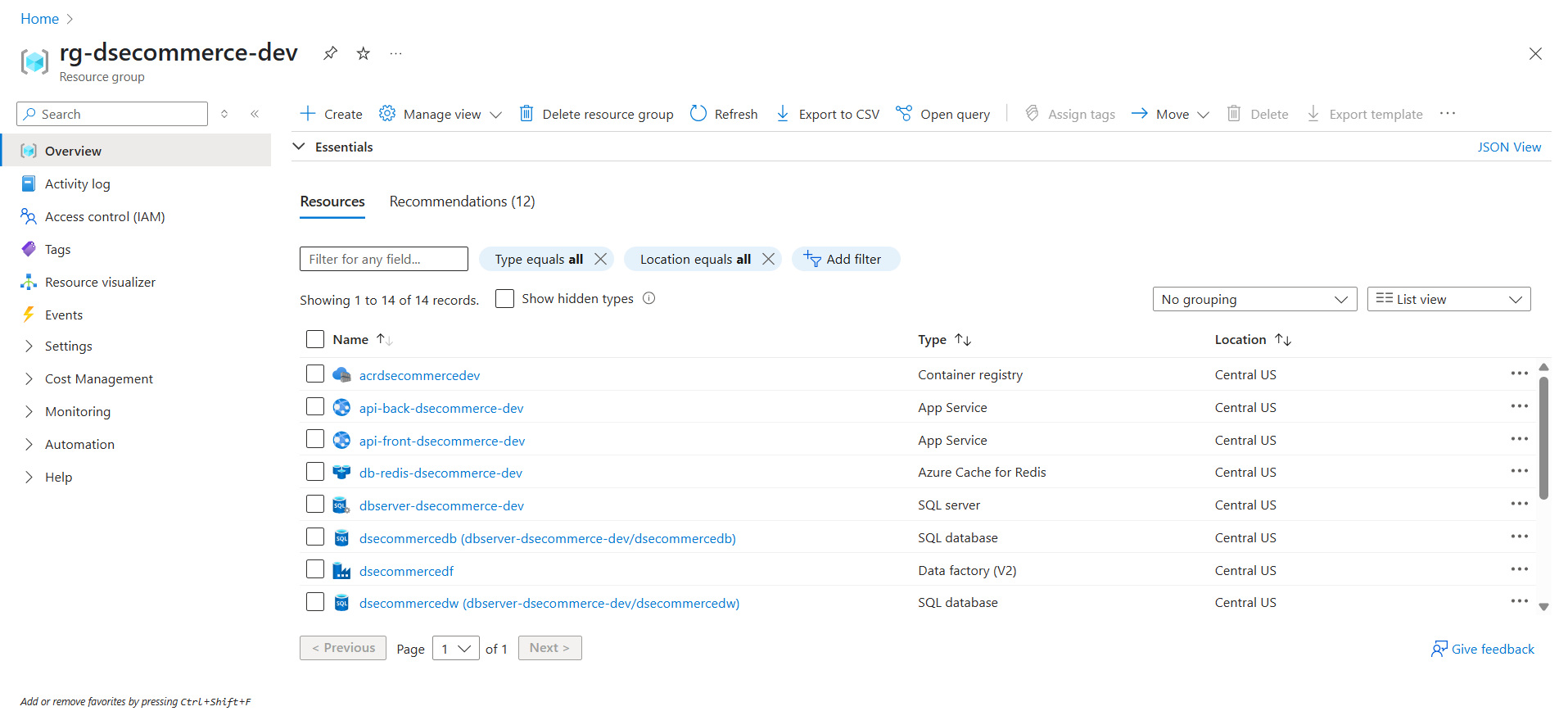Select the api-front-dsecommerce-dev row checkbox
Image resolution: width=1568 pixels, height=711 pixels.
(315, 439)
